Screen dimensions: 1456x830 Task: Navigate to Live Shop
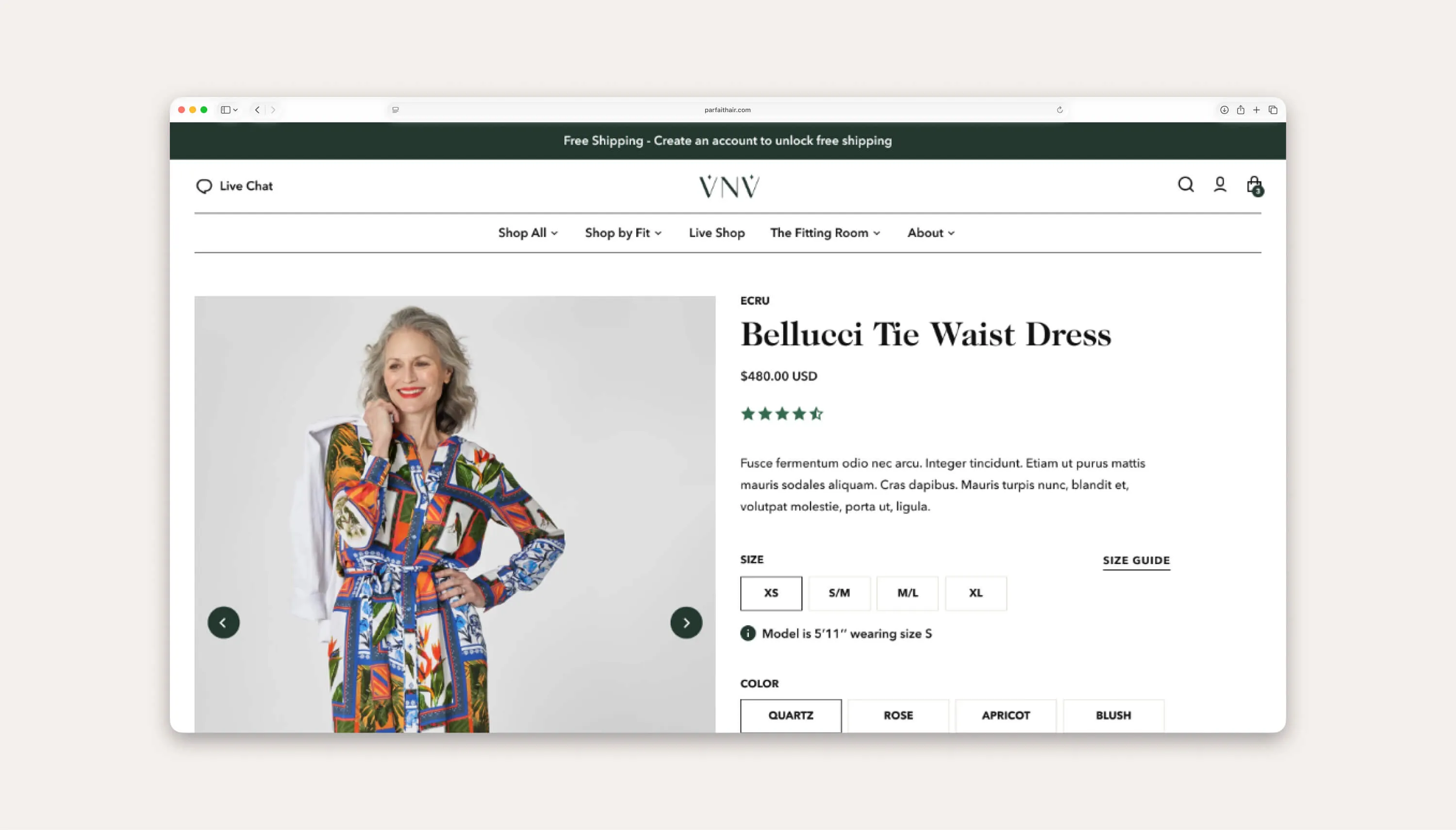pos(716,232)
